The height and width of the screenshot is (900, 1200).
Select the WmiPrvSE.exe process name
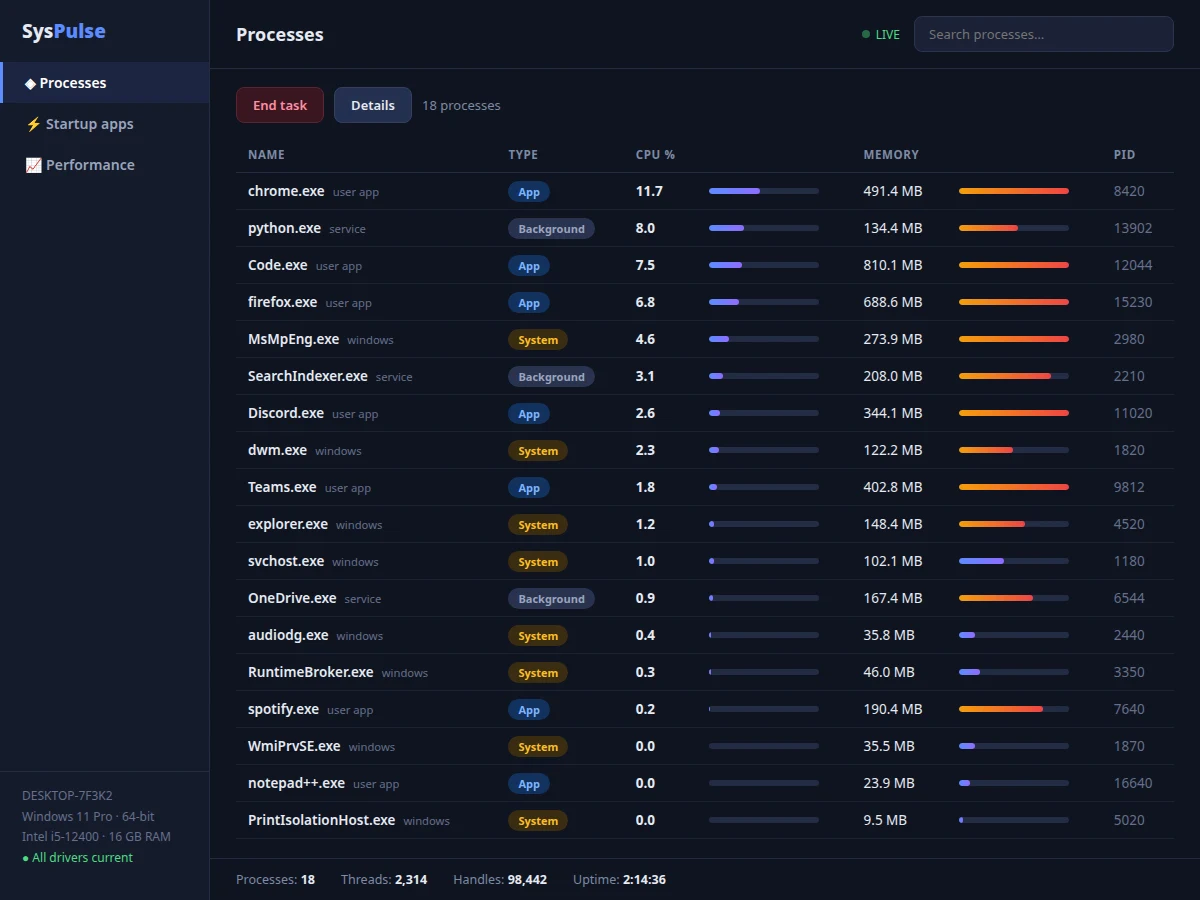point(294,746)
